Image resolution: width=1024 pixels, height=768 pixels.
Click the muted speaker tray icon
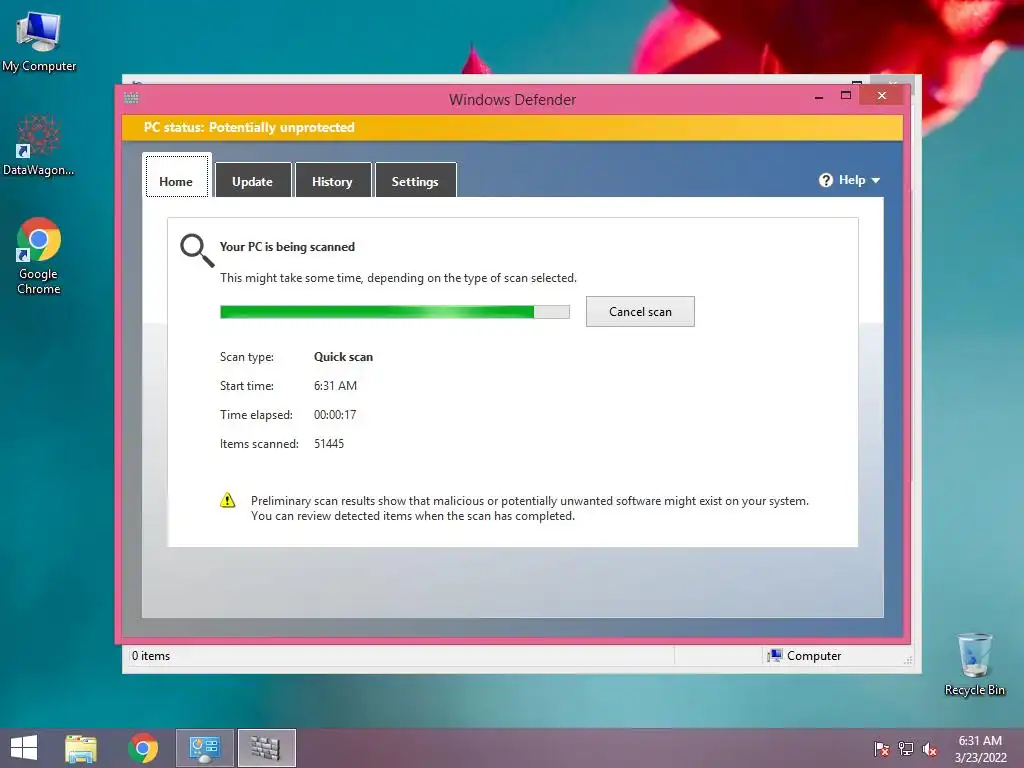pos(930,748)
